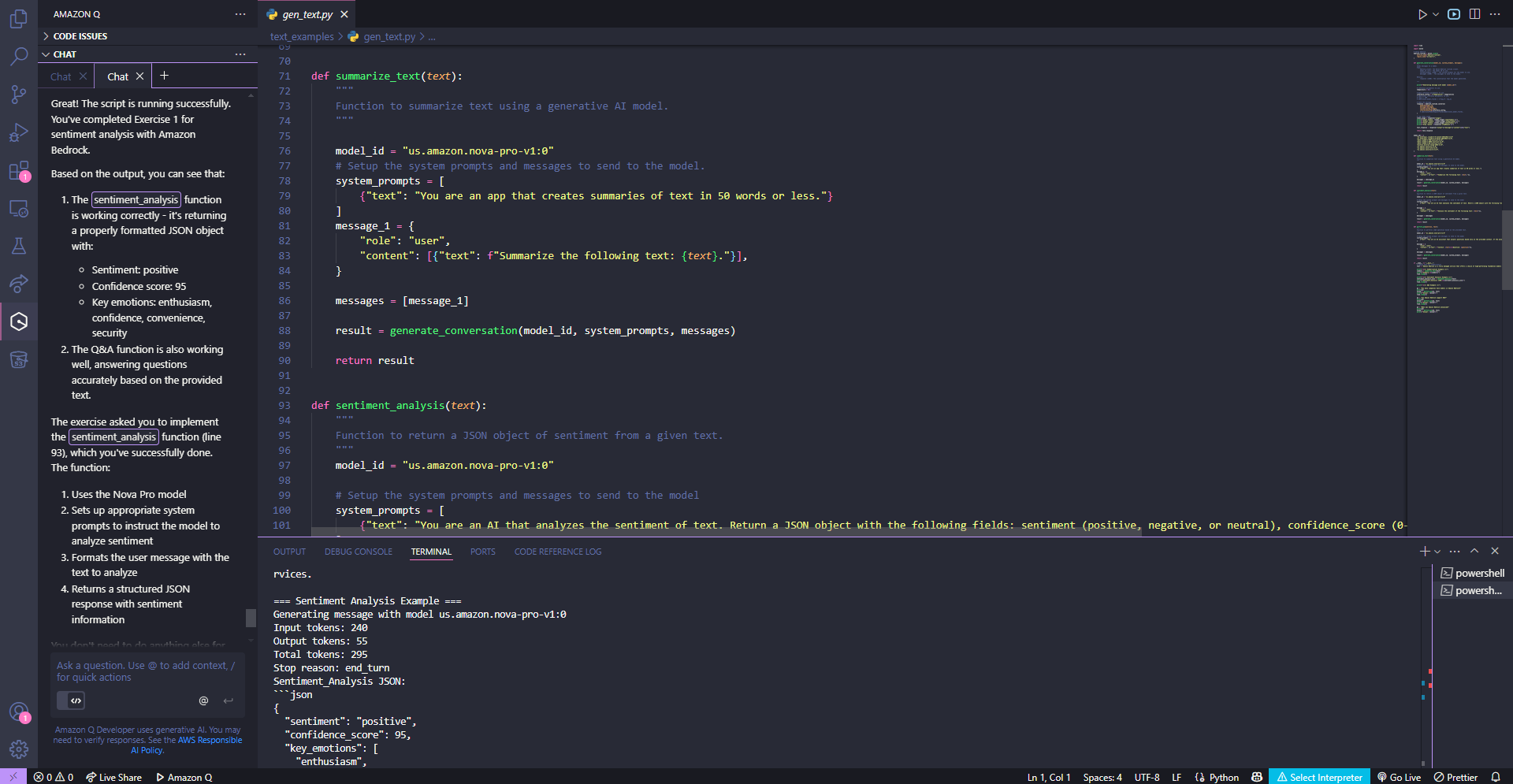Viewport: 1513px width, 784px height.
Task: Close the gen_text.py tab
Action: [x=344, y=14]
